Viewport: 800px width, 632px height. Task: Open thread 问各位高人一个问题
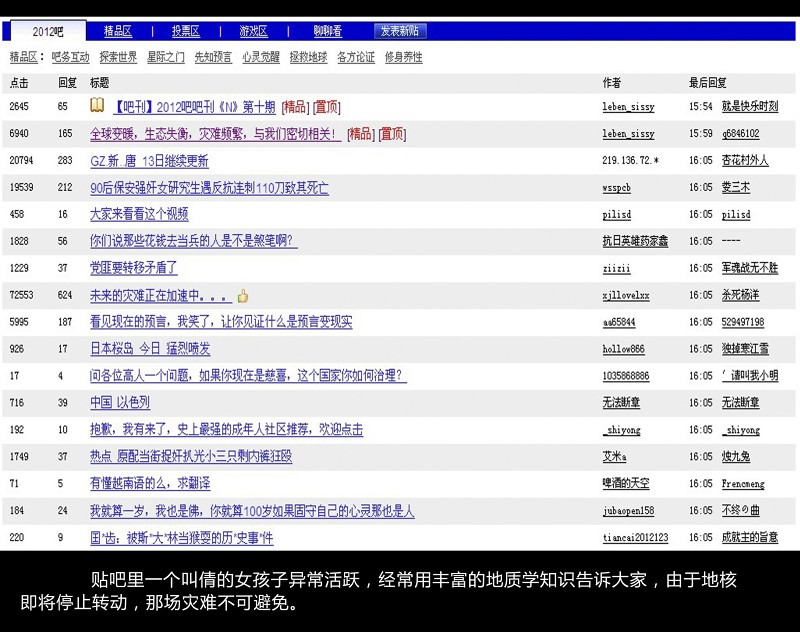(248, 376)
